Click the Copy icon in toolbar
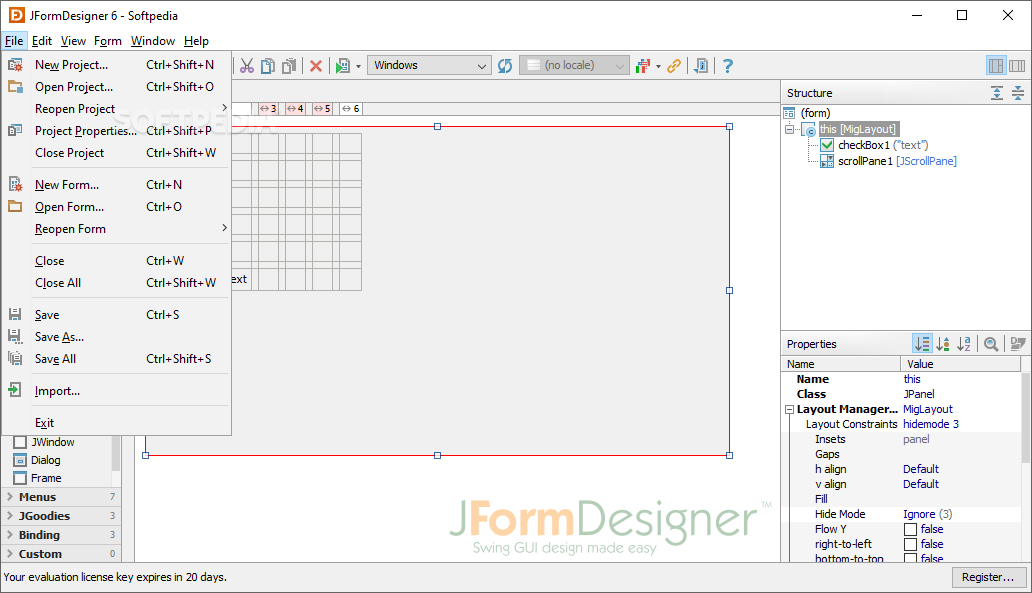Screen dimensions: 1032x593 coord(268,66)
